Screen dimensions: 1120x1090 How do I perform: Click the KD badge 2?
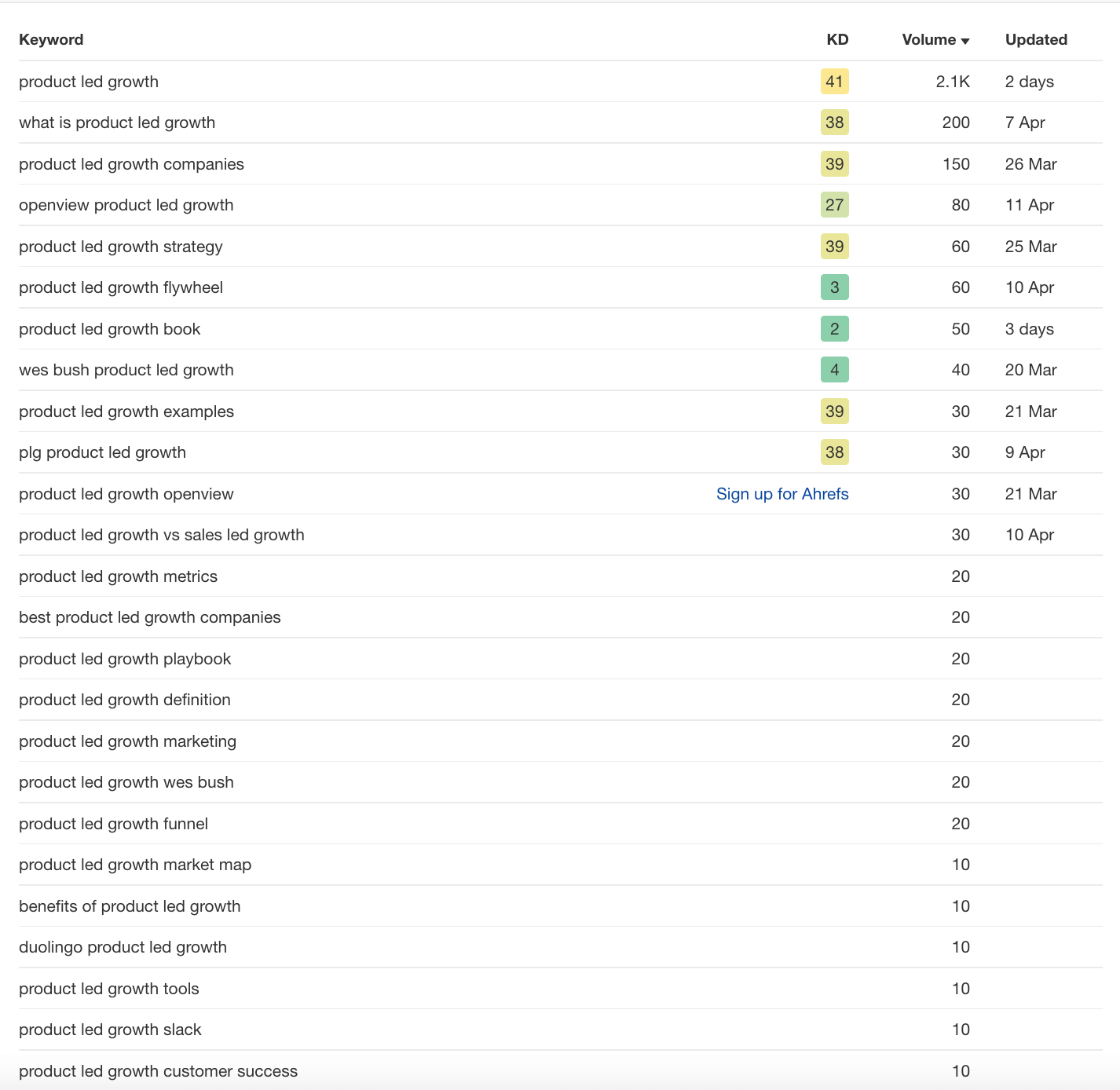point(835,329)
